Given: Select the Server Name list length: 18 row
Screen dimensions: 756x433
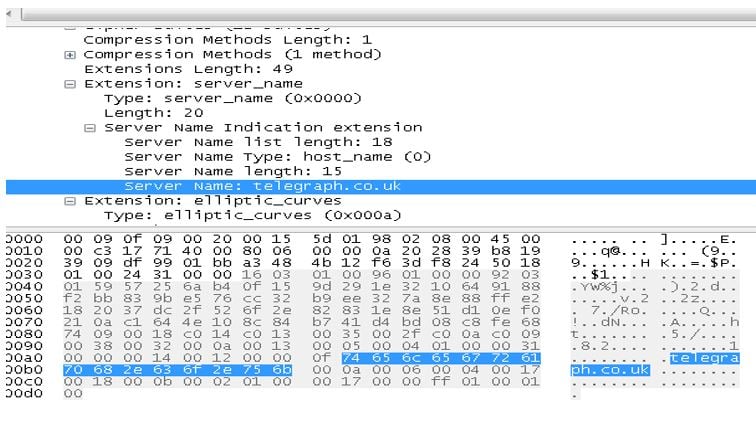Looking at the screenshot, I should pos(258,142).
